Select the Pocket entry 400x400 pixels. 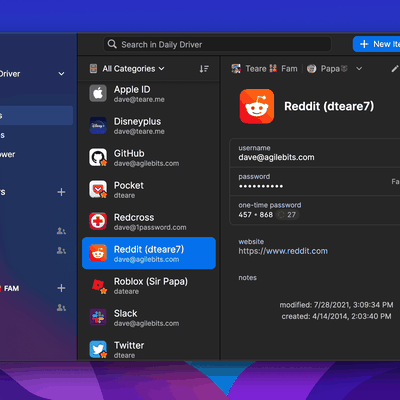pos(149,189)
